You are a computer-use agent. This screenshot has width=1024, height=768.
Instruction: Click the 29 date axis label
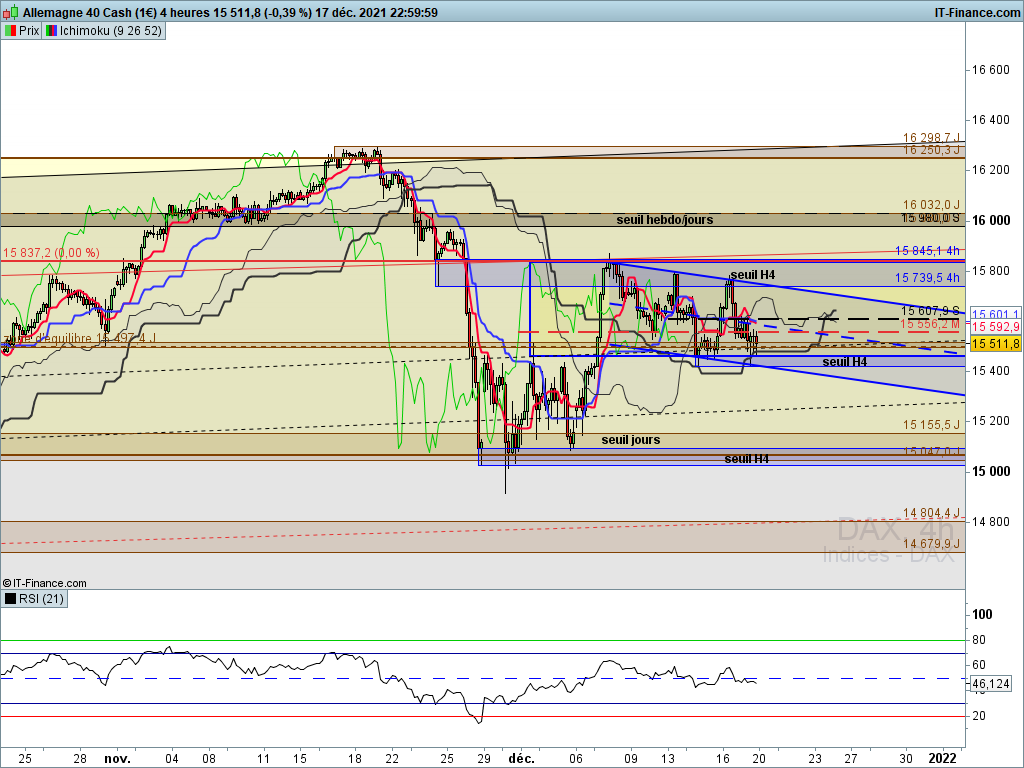[483, 759]
